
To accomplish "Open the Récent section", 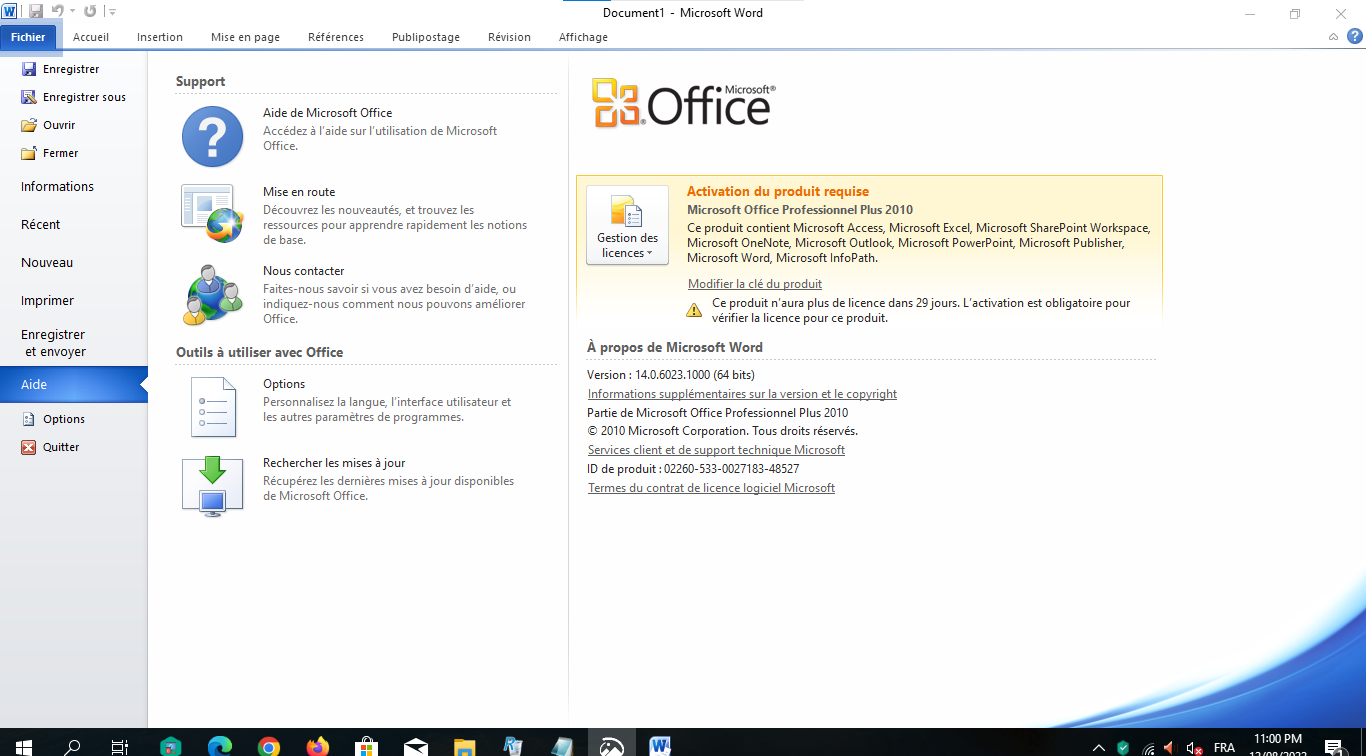I will click(41, 224).
